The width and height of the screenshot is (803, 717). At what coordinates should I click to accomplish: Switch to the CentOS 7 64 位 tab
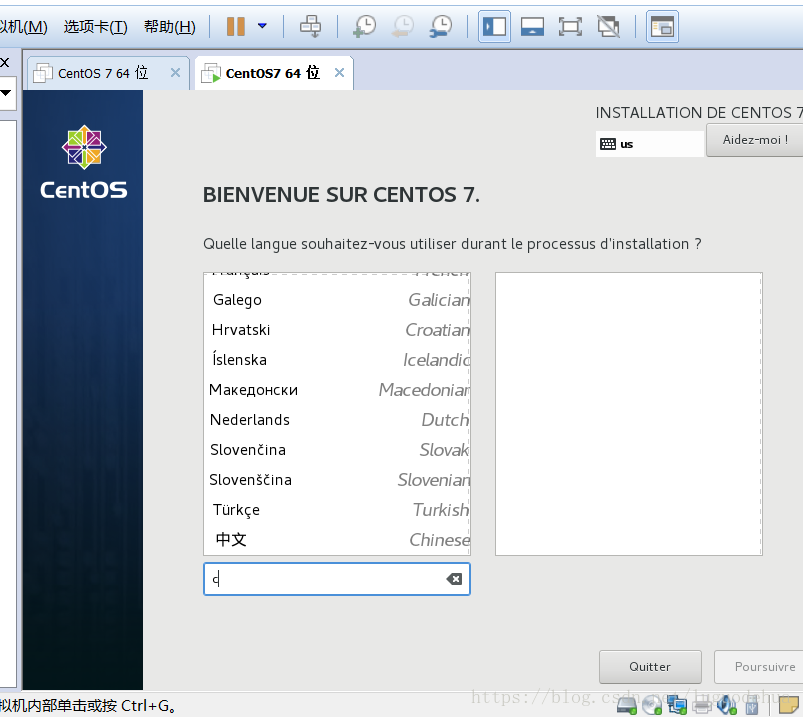[x=102, y=73]
